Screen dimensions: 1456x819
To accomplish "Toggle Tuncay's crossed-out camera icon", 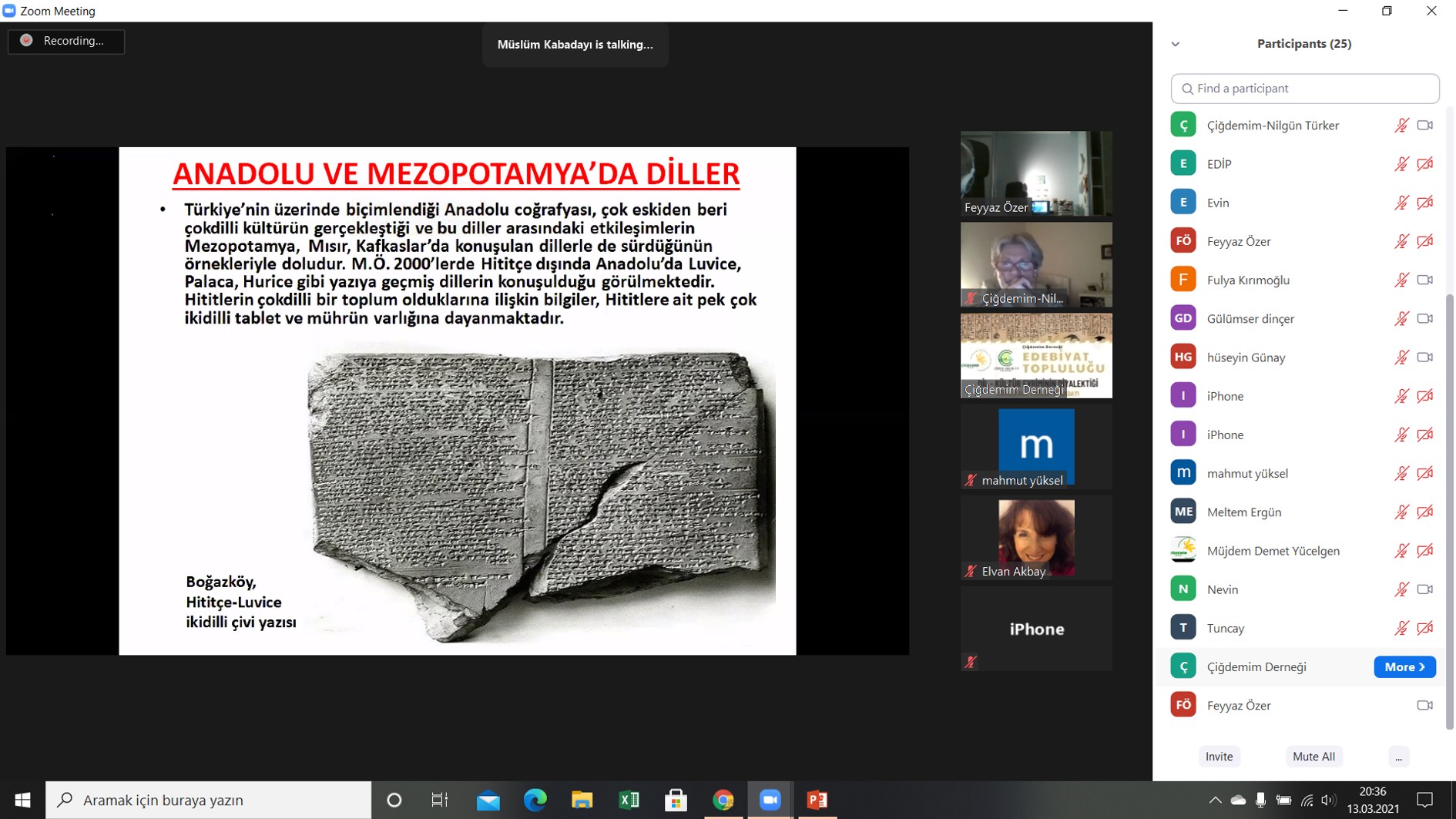I will [x=1424, y=628].
